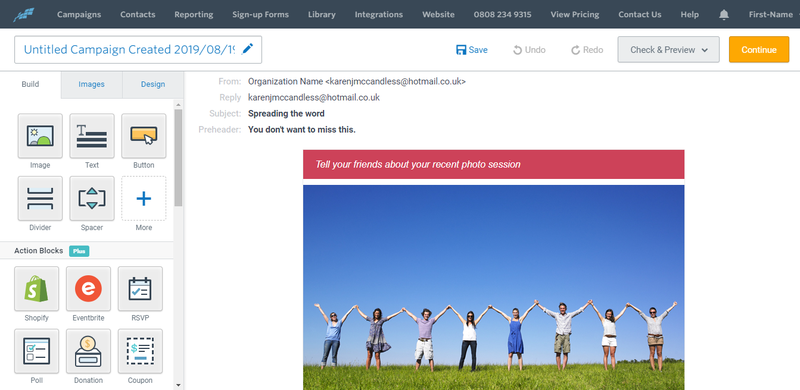Switch to the Design tab
The width and height of the screenshot is (800, 390).
click(153, 85)
